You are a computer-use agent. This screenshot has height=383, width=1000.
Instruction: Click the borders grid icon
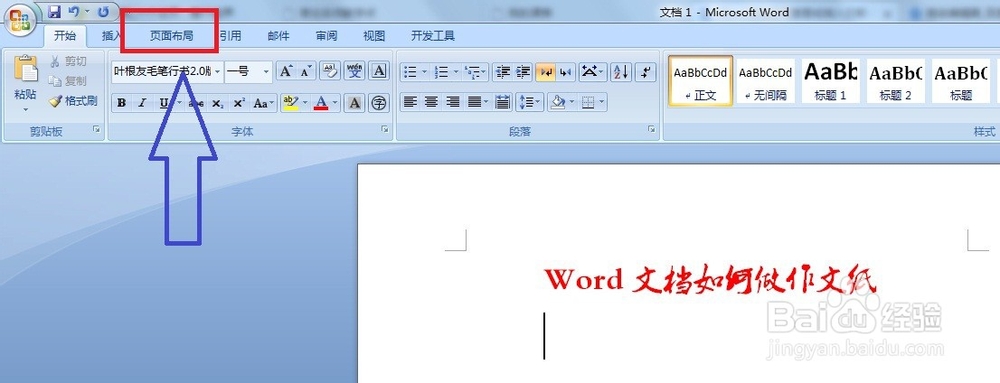point(588,102)
